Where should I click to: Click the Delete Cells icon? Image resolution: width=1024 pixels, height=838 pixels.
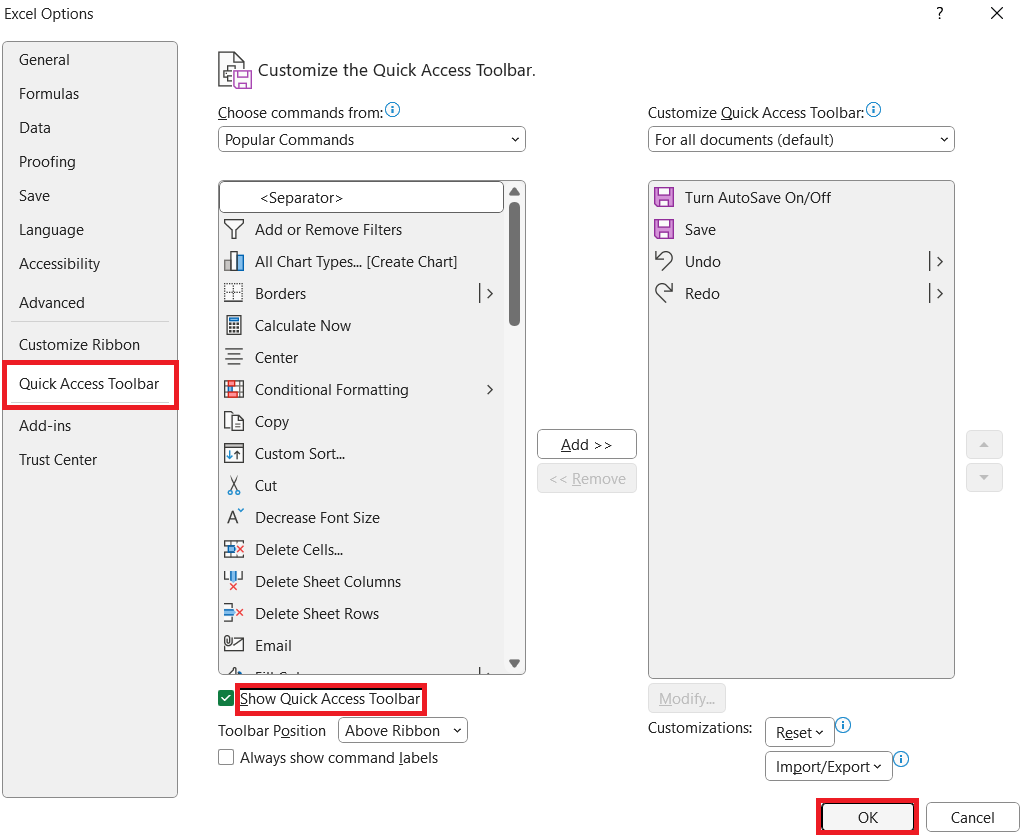(x=234, y=549)
